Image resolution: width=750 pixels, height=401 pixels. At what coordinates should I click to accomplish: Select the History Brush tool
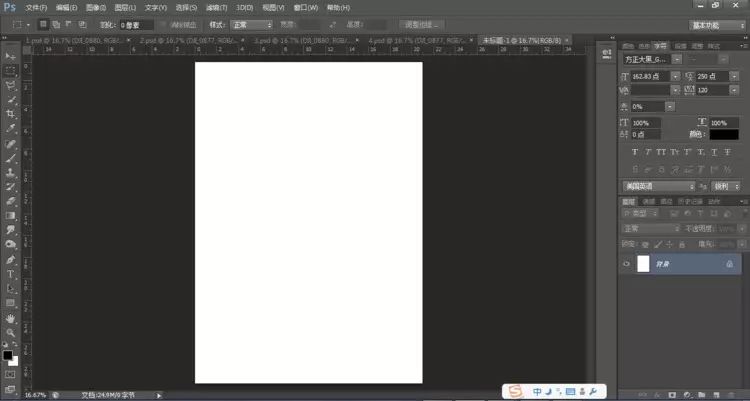pos(10,187)
